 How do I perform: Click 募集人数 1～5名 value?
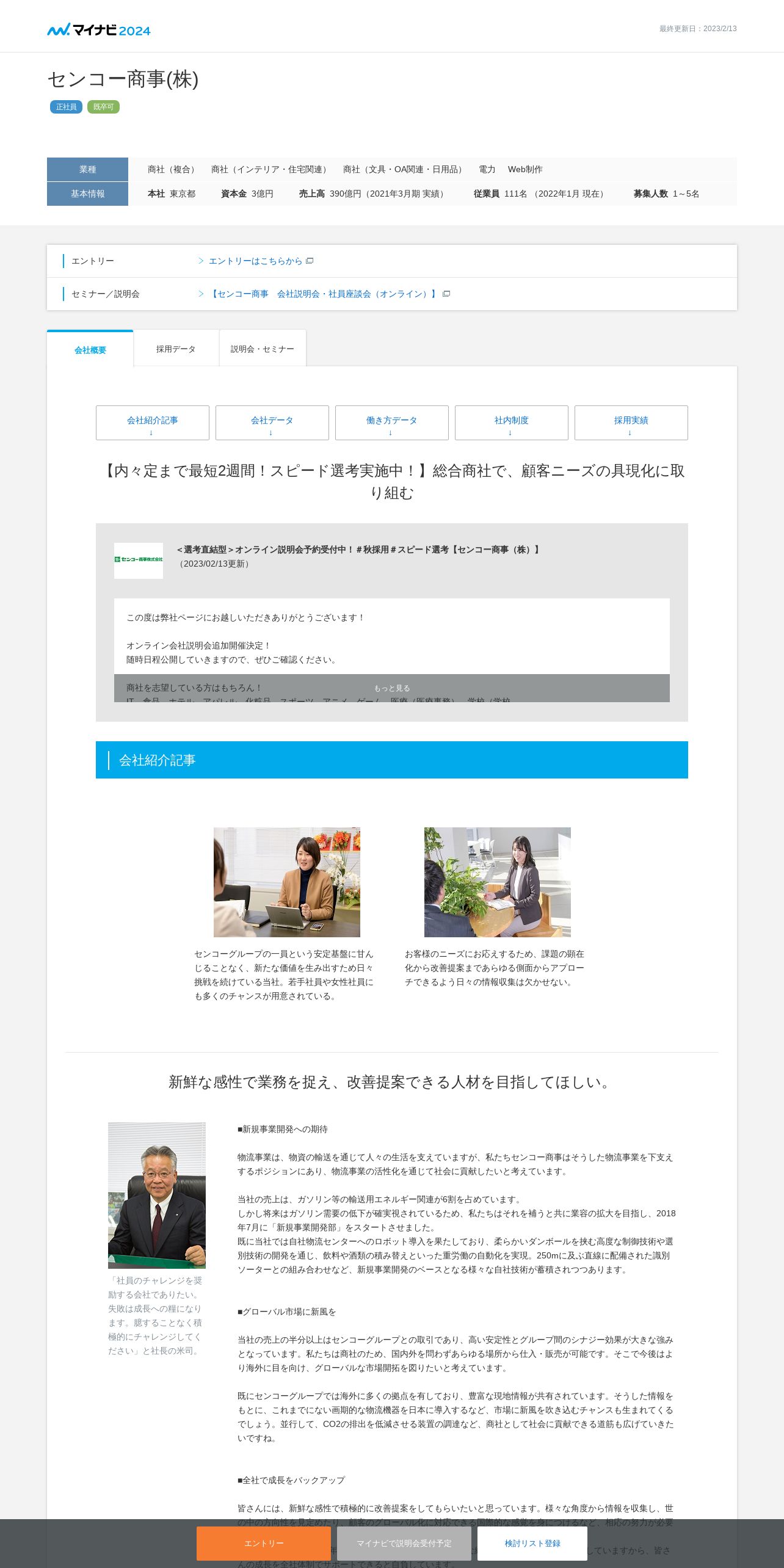[667, 194]
